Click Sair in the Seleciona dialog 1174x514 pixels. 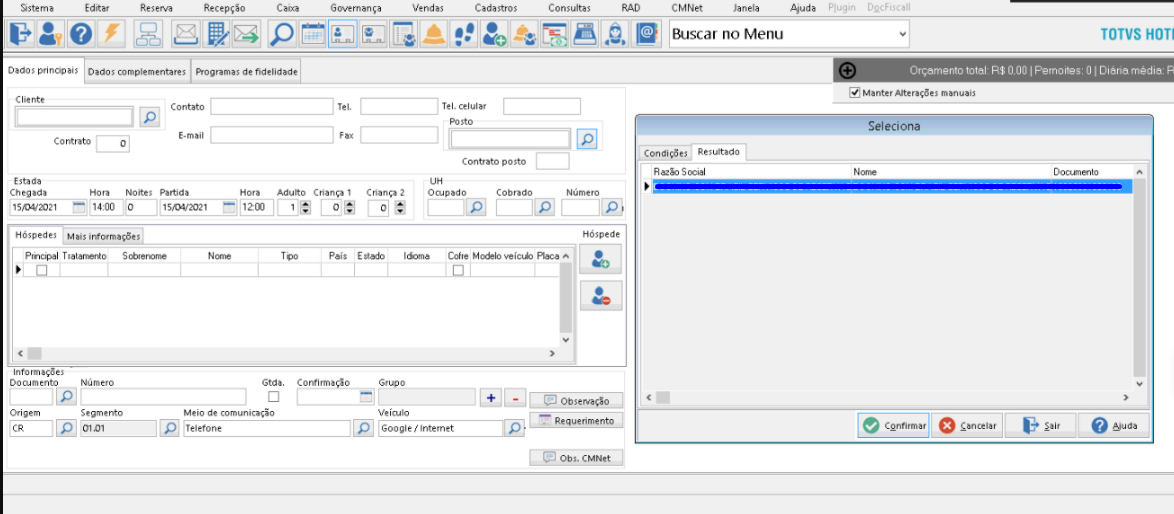[x=1041, y=425]
